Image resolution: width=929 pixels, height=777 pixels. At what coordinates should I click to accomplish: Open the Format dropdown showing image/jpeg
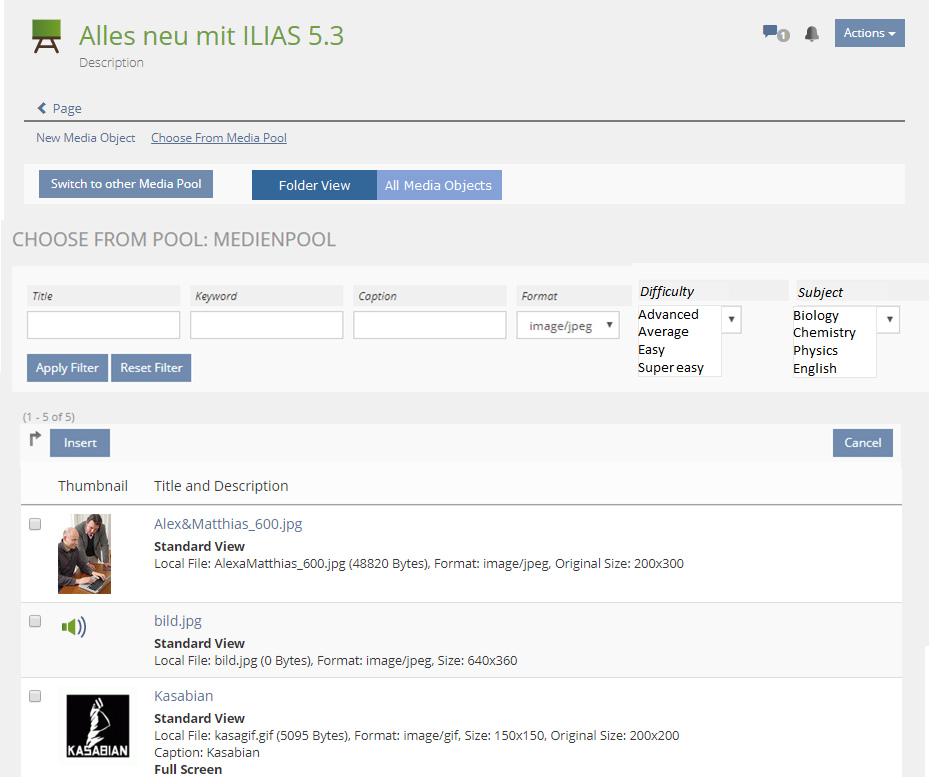point(568,325)
